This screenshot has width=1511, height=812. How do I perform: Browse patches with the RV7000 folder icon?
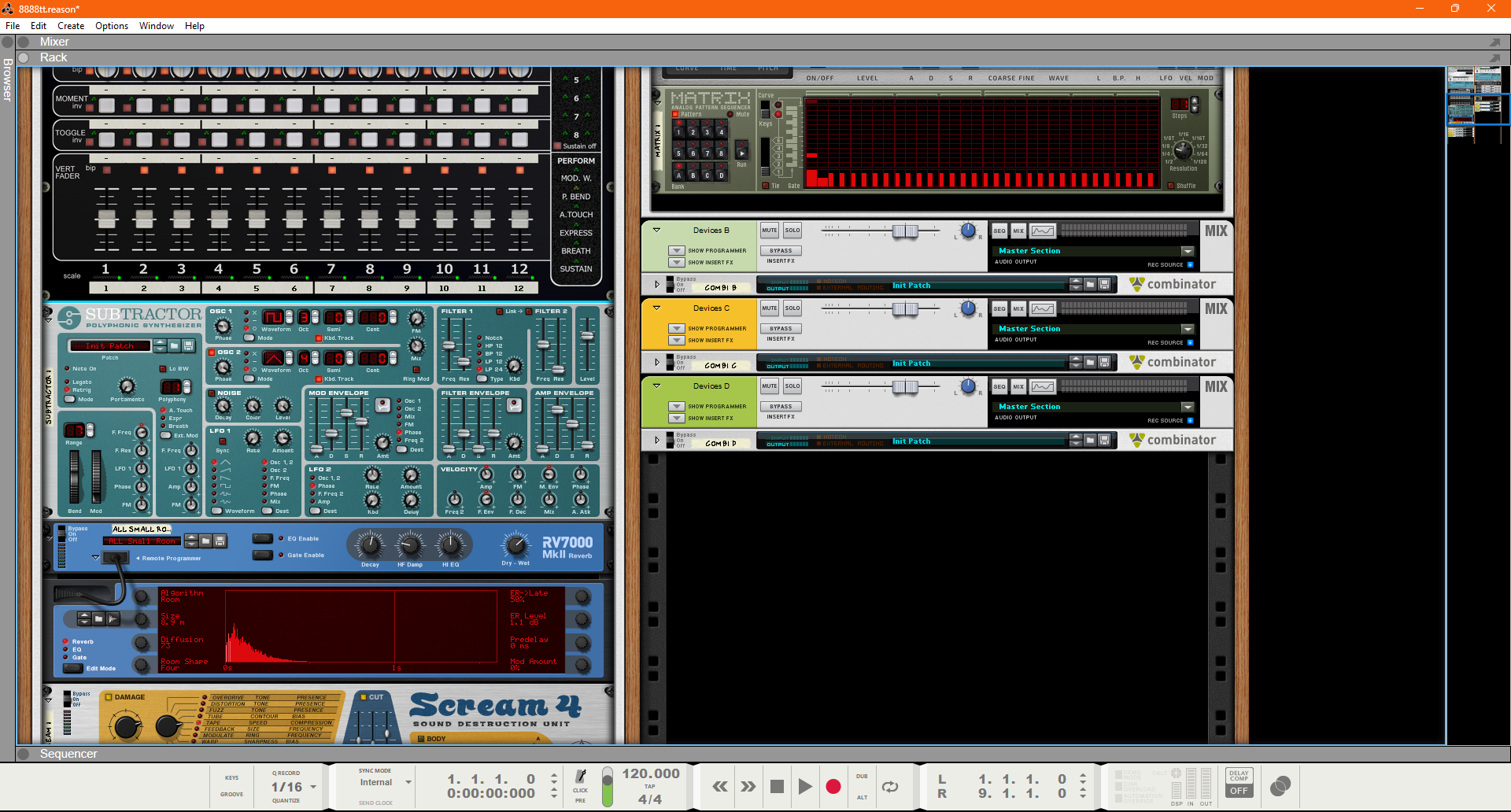(206, 541)
